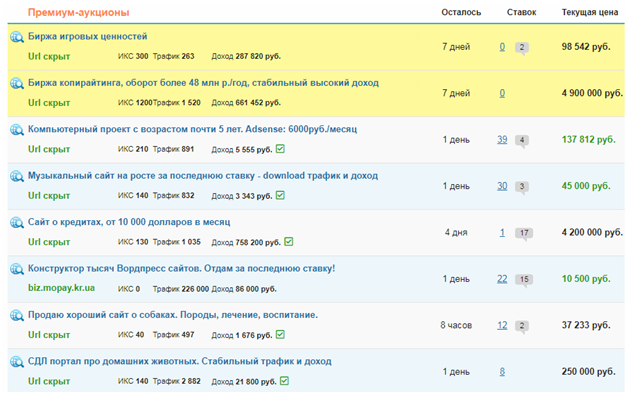The width and height of the screenshot is (628, 394).
Task: Click the green price 10 500 руб.
Action: click(586, 279)
